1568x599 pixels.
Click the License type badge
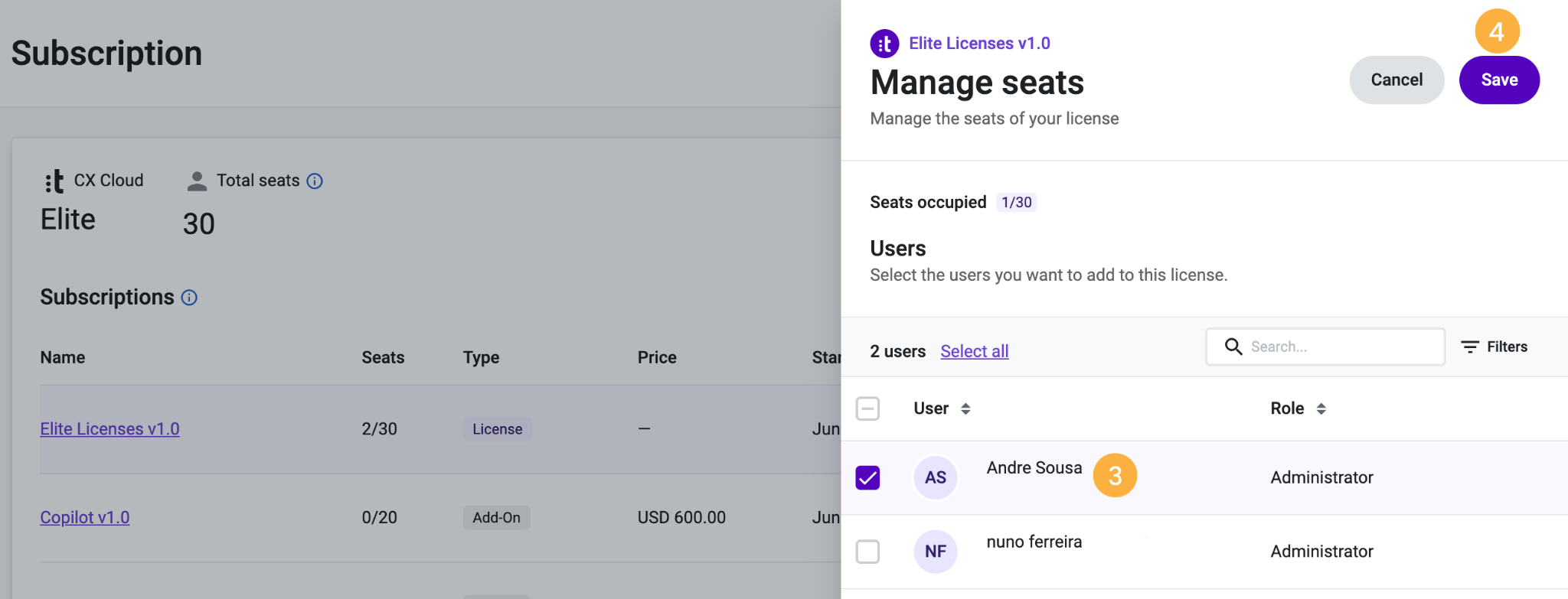tap(497, 429)
